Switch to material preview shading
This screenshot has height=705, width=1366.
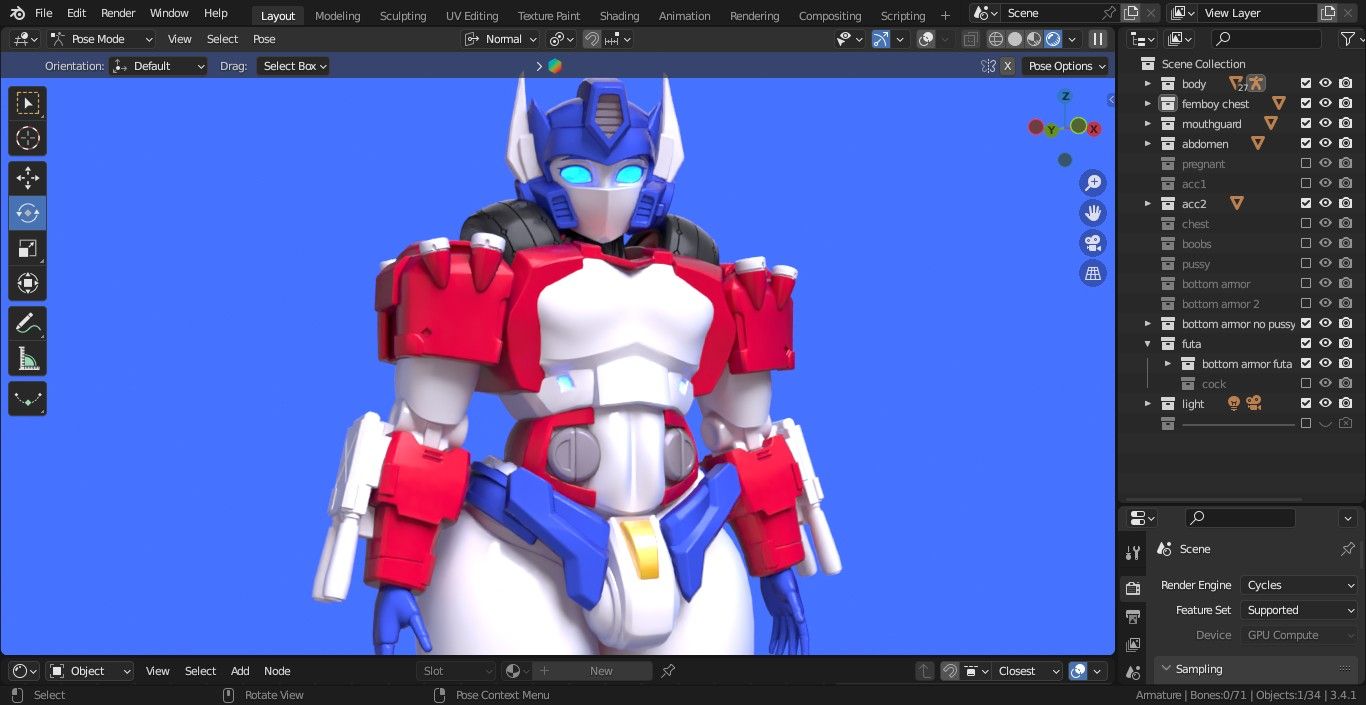[x=1034, y=39]
